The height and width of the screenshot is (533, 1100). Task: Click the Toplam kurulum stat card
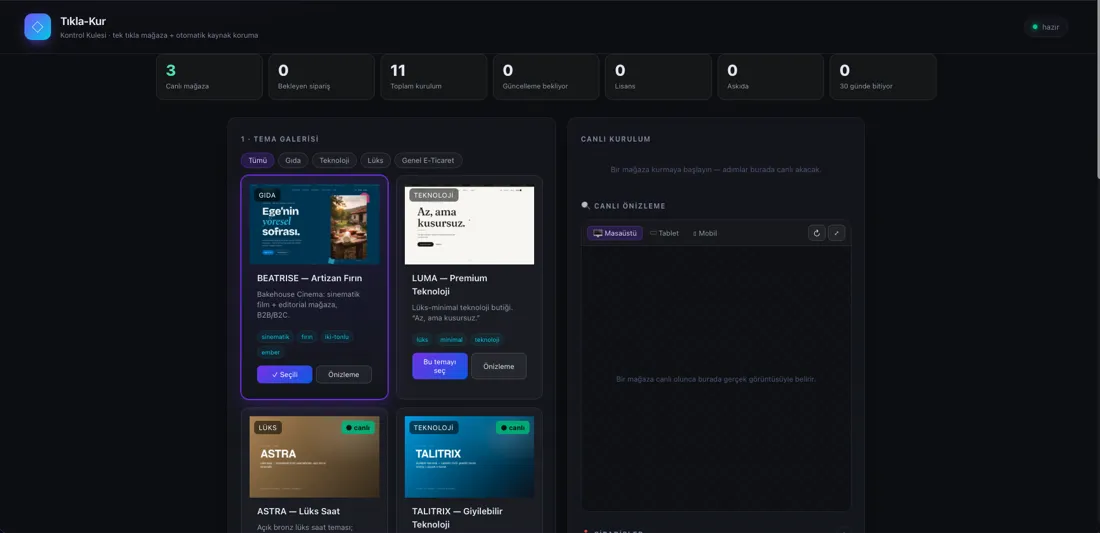(434, 76)
